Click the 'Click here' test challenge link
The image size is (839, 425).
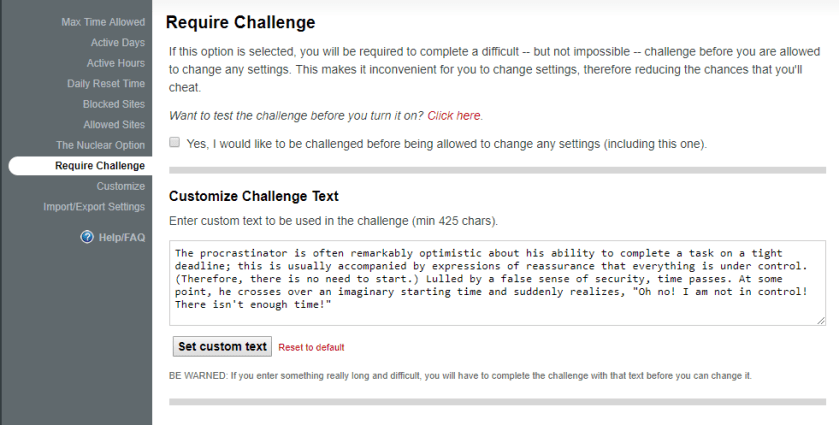click(x=454, y=116)
